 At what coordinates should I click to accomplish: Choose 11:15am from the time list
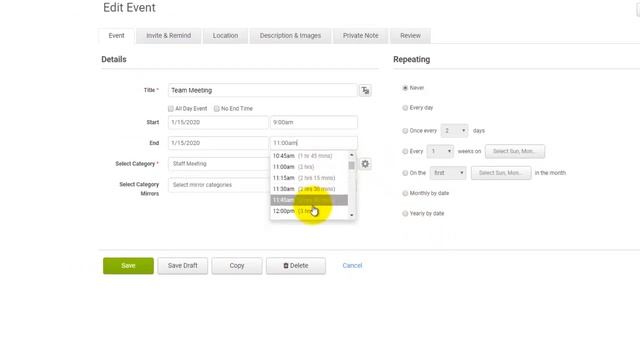click(309, 178)
